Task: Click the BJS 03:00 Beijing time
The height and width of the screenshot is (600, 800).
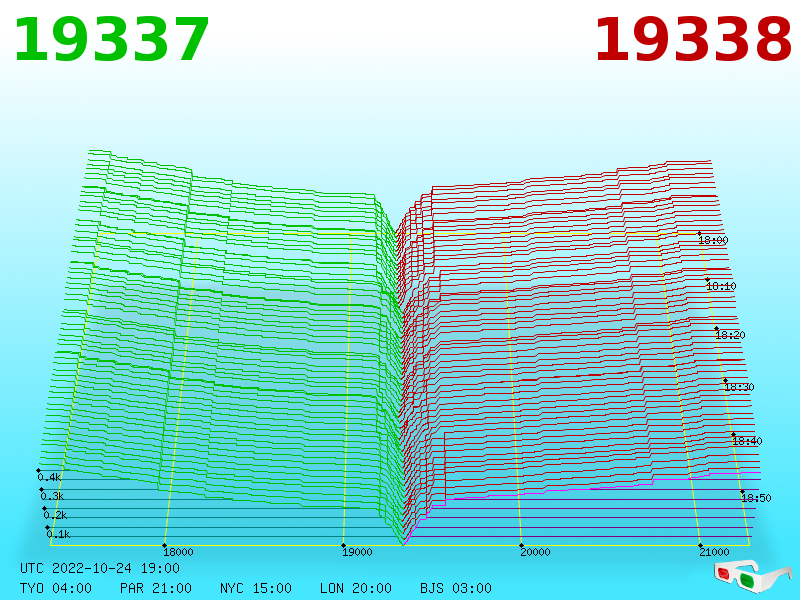Action: click(x=456, y=588)
